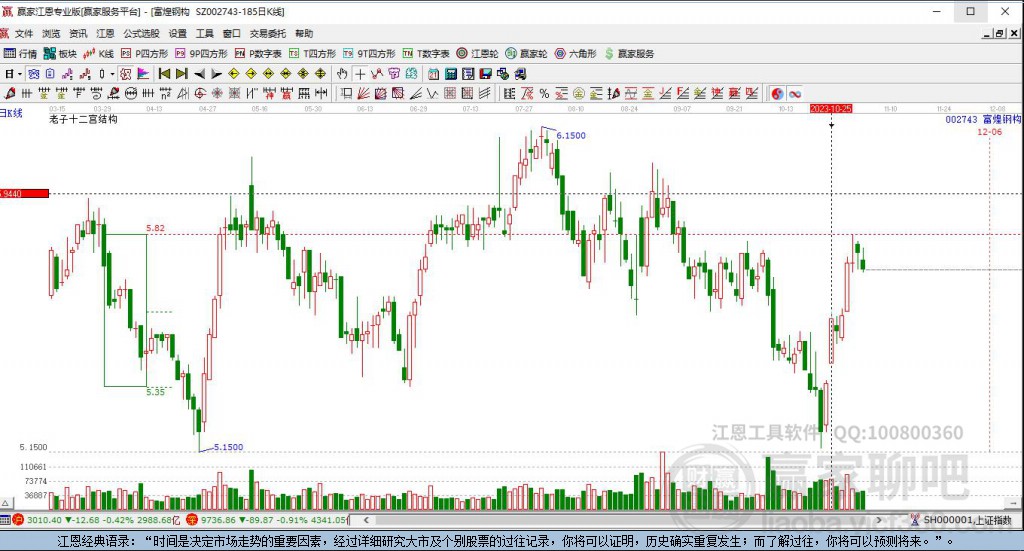Select the J-labeled lines tool

(665, 94)
